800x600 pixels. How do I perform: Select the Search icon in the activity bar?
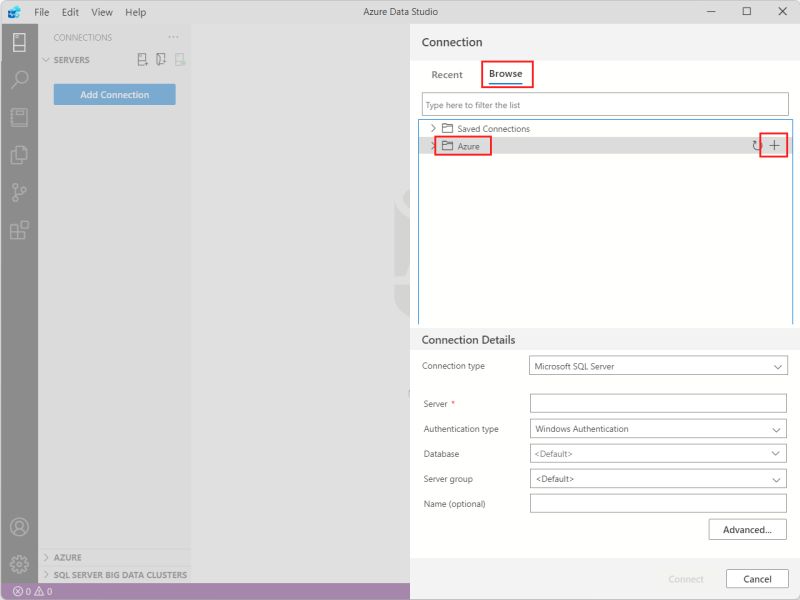[x=18, y=80]
